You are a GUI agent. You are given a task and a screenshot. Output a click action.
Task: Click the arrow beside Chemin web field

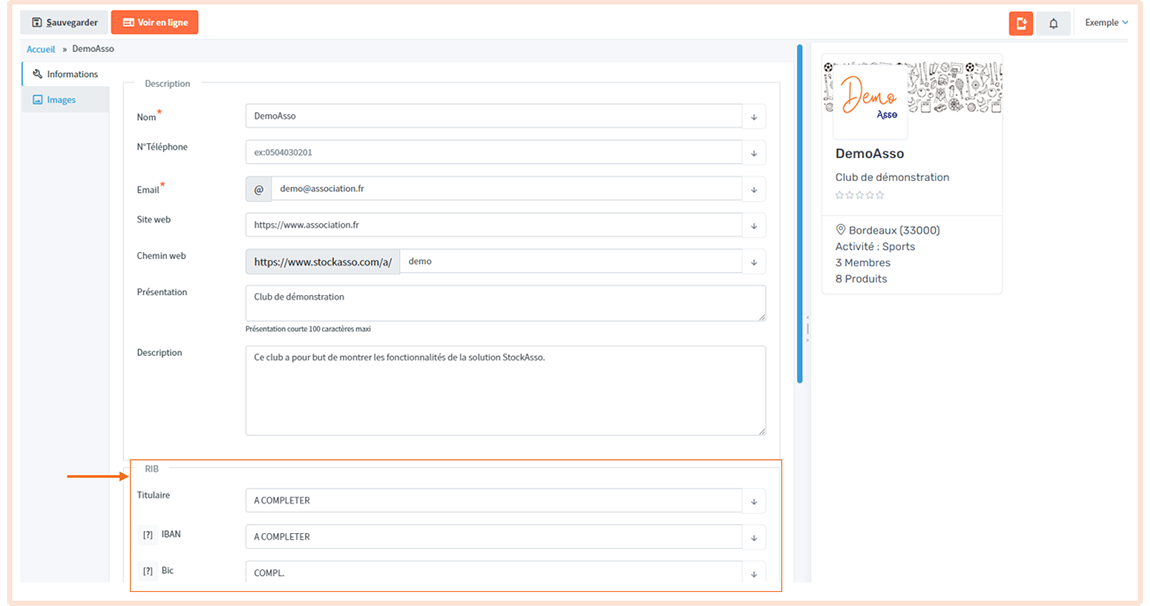754,262
